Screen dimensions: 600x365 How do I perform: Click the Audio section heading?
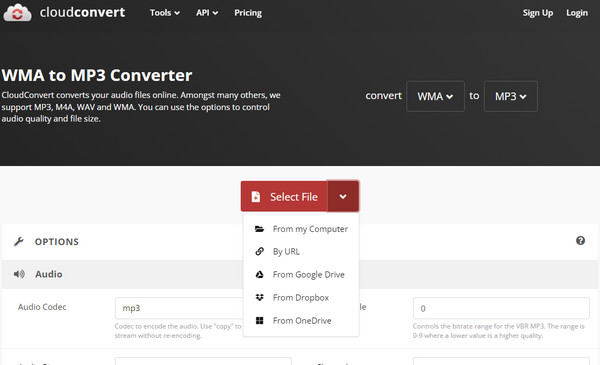click(49, 274)
